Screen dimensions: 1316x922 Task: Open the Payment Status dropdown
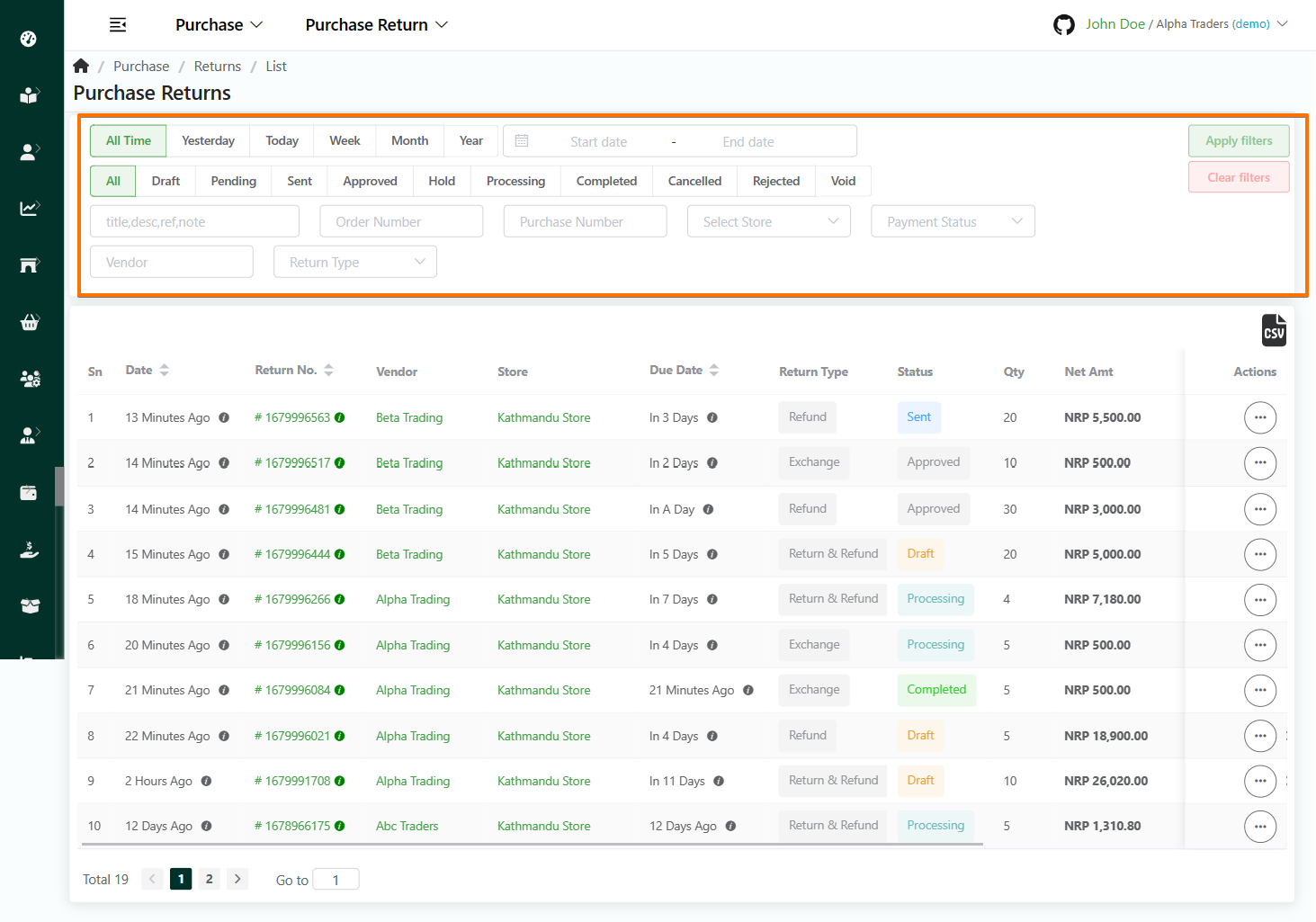[x=953, y=221]
